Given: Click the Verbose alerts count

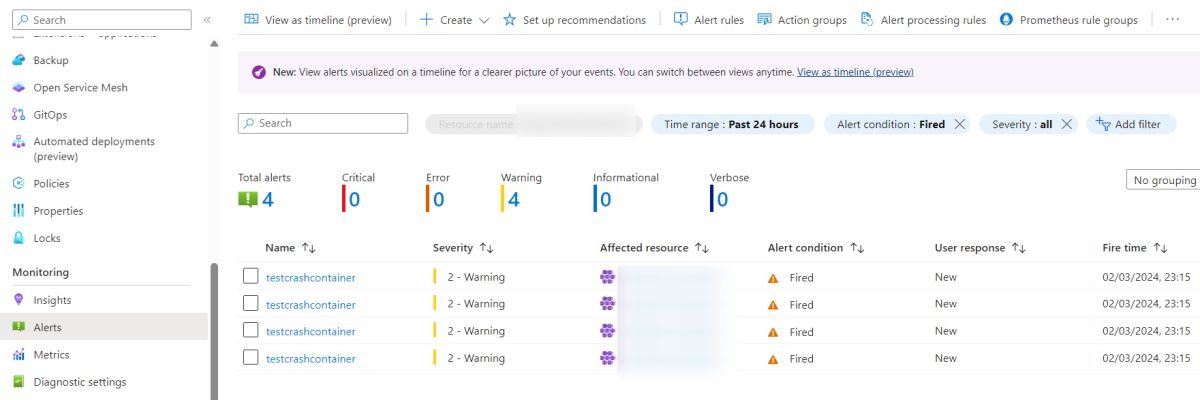Looking at the screenshot, I should pos(722,199).
